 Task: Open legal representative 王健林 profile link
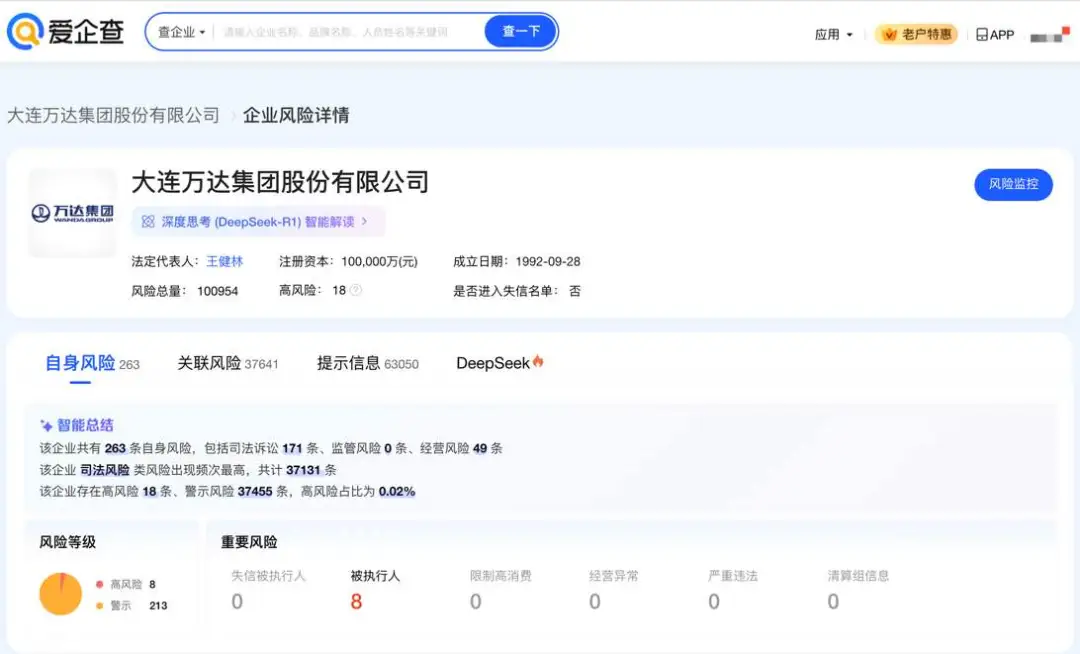pos(222,261)
